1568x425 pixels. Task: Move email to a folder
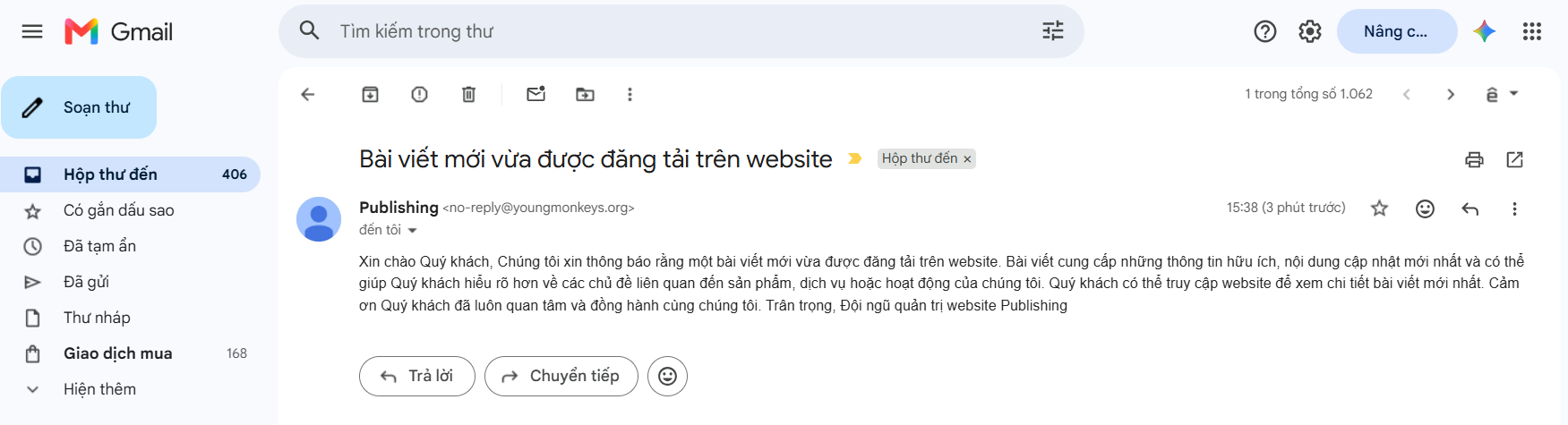click(x=585, y=94)
